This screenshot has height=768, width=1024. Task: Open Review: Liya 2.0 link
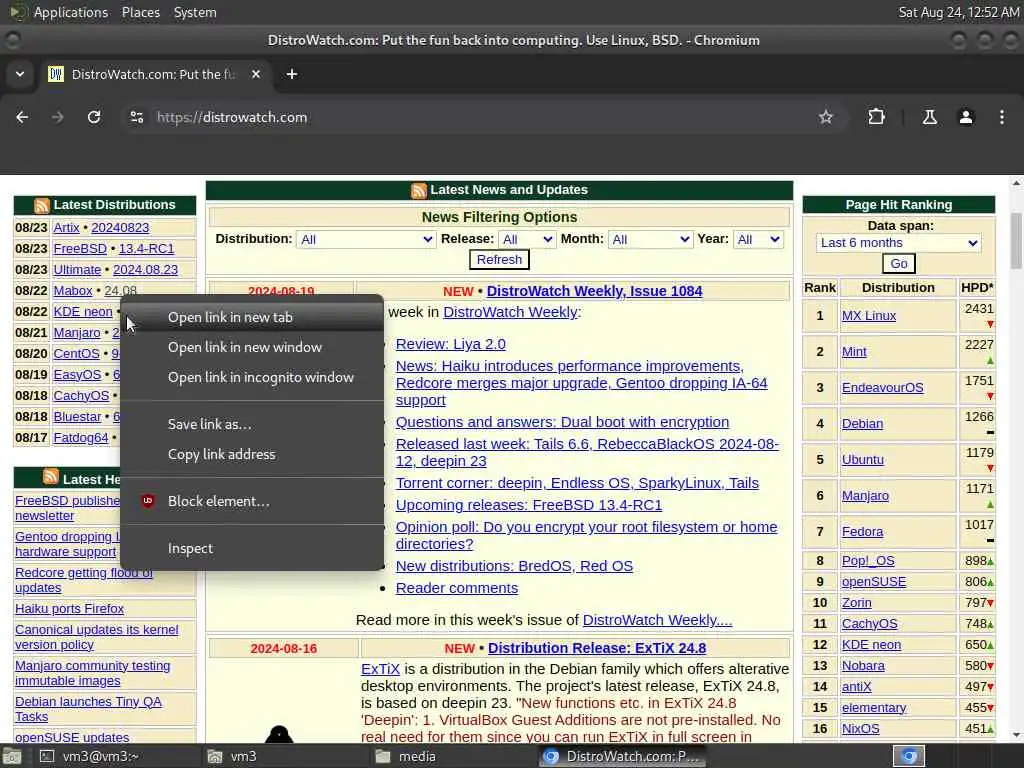(x=451, y=344)
